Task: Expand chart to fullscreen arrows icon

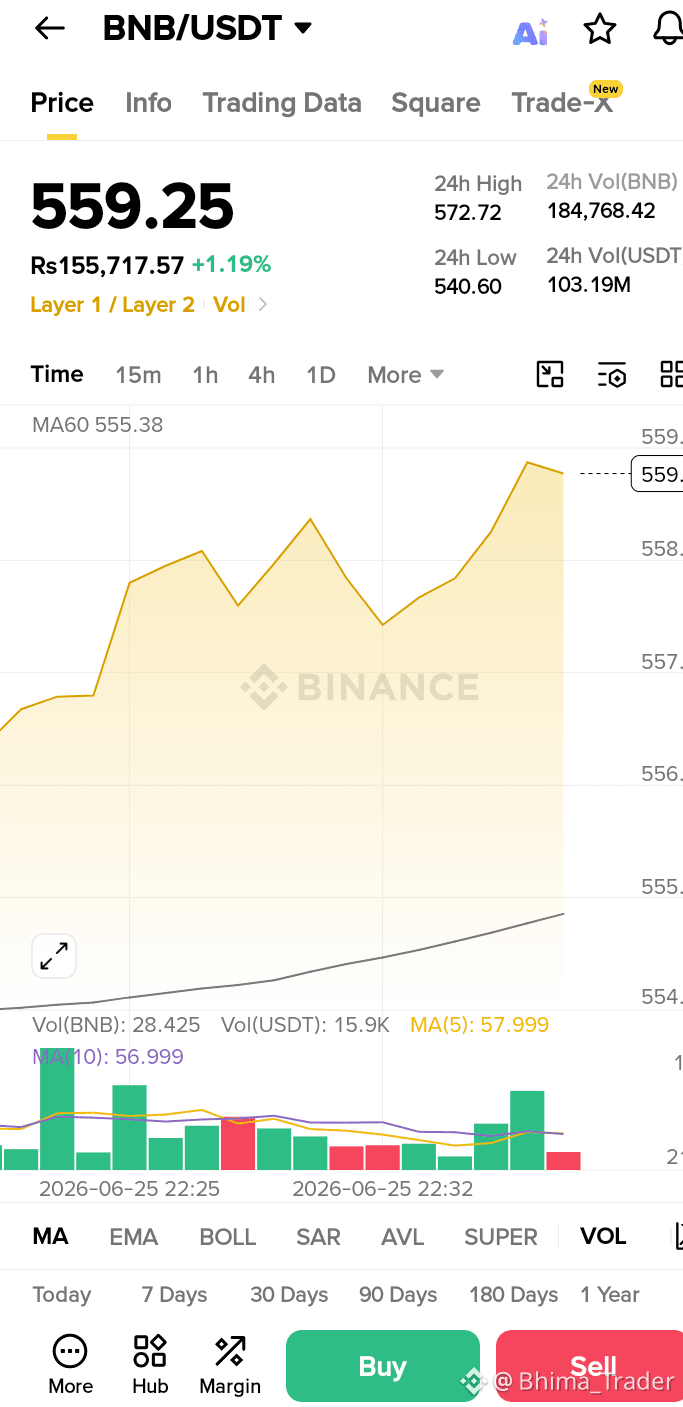Action: click(54, 956)
